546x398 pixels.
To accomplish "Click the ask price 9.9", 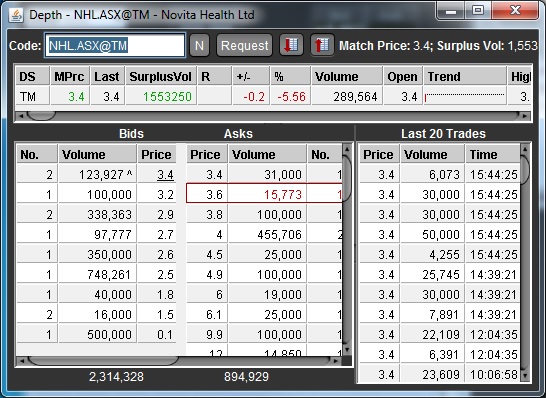I will click(207, 335).
